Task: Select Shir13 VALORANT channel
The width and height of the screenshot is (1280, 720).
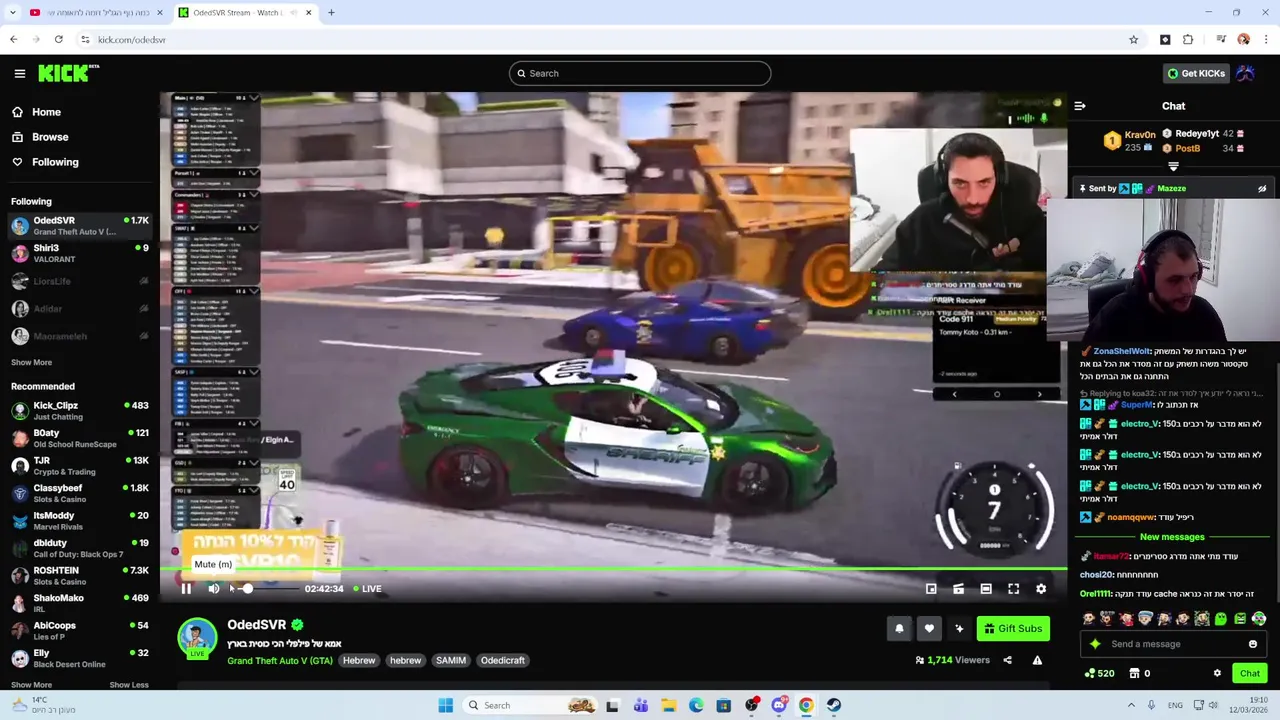Action: click(x=80, y=253)
